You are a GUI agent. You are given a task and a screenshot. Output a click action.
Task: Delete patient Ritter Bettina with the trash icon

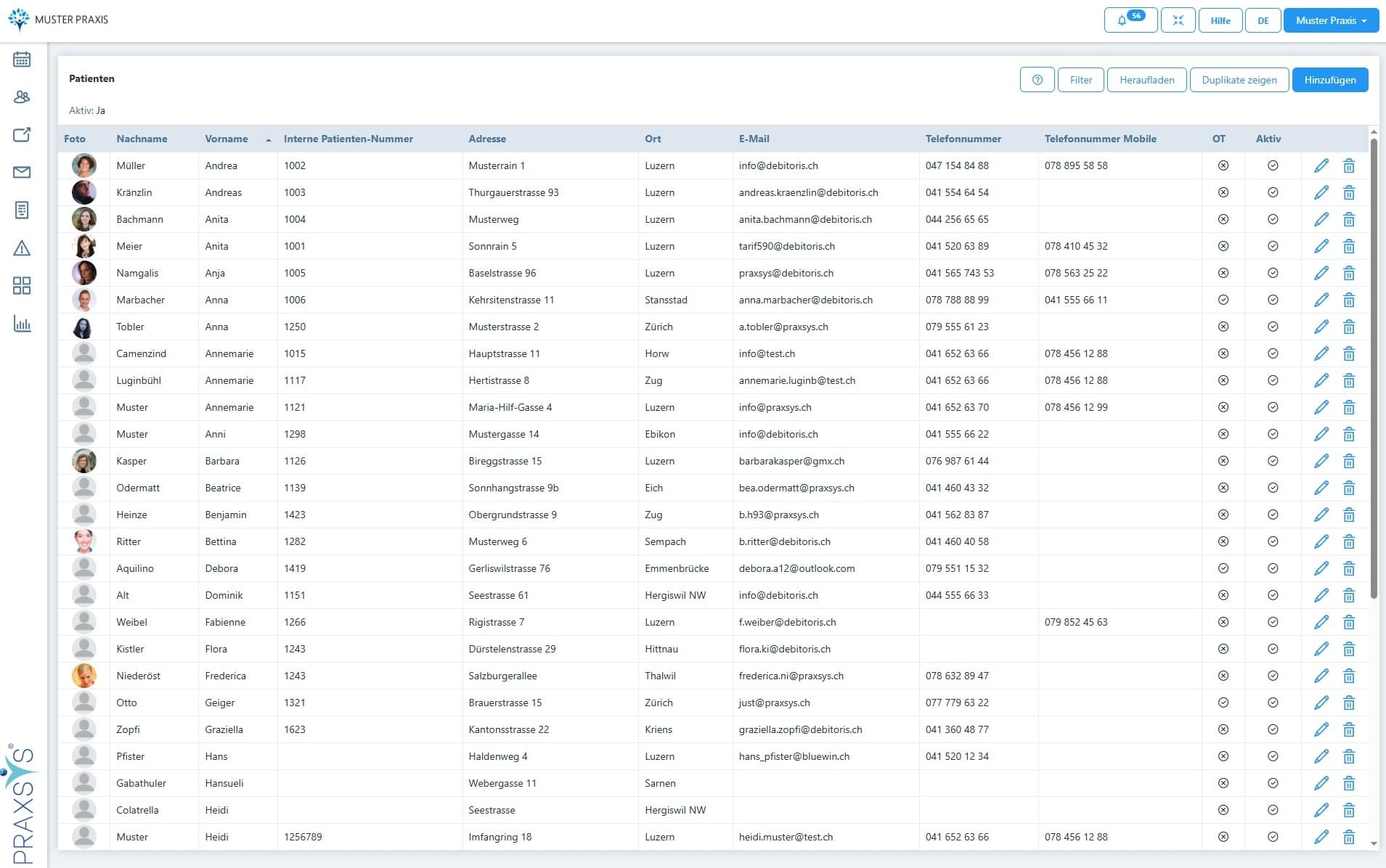click(x=1349, y=541)
